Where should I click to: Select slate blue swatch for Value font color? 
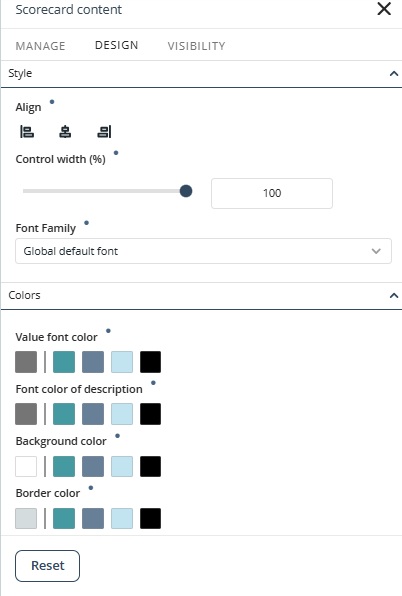(93, 362)
